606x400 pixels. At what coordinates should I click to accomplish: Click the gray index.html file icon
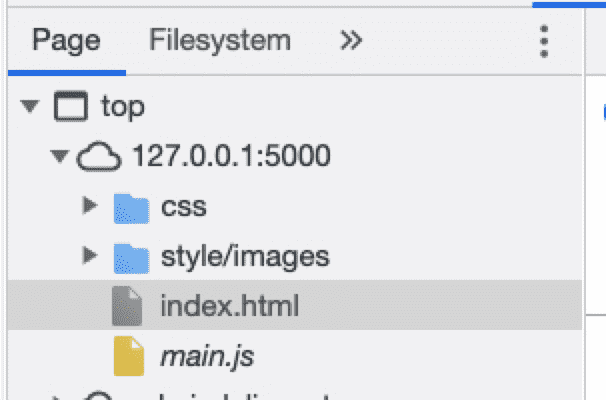point(127,306)
